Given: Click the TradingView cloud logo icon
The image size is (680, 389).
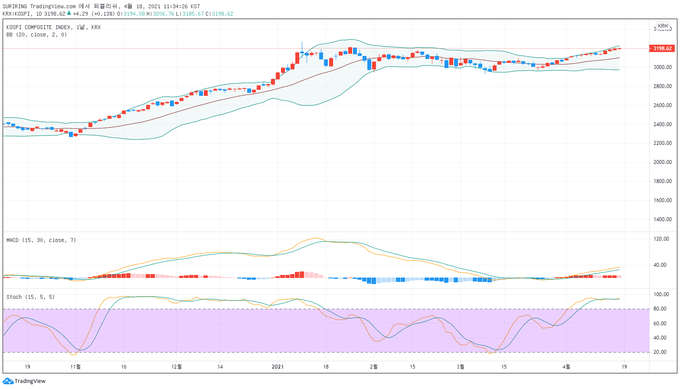Looking at the screenshot, I should (8, 381).
